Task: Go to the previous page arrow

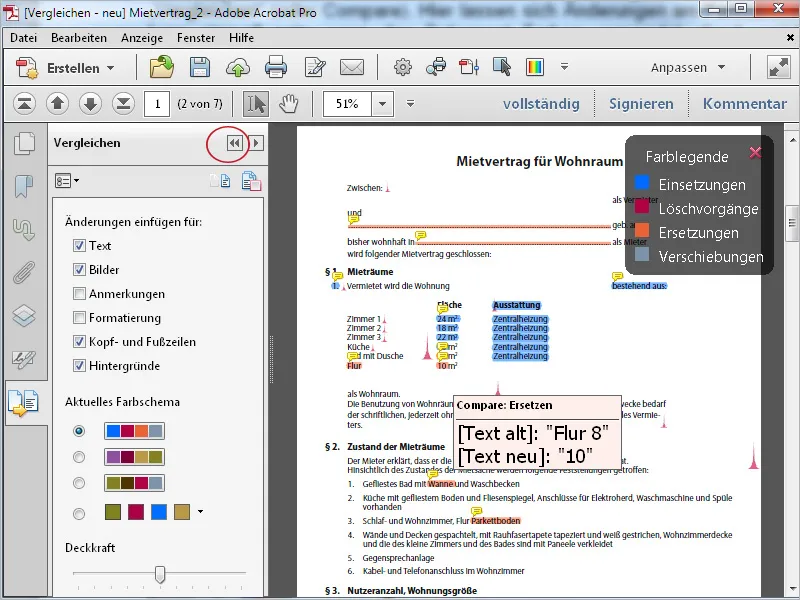Action: coord(57,104)
